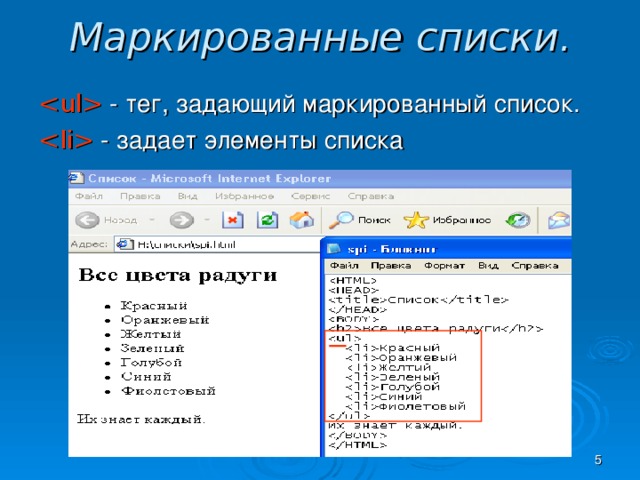Click list item Красный in browser page

154,306
